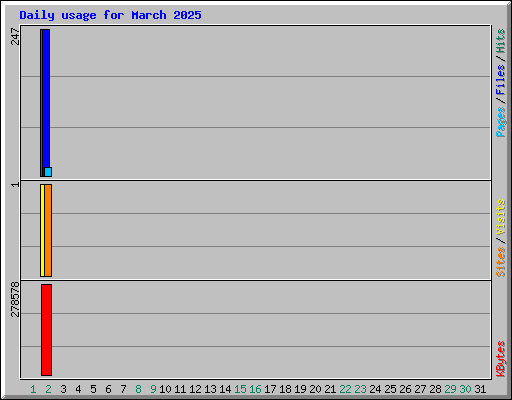This screenshot has height=400, width=512.
Task: Click day 1 on the axis
Action: (x=33, y=389)
